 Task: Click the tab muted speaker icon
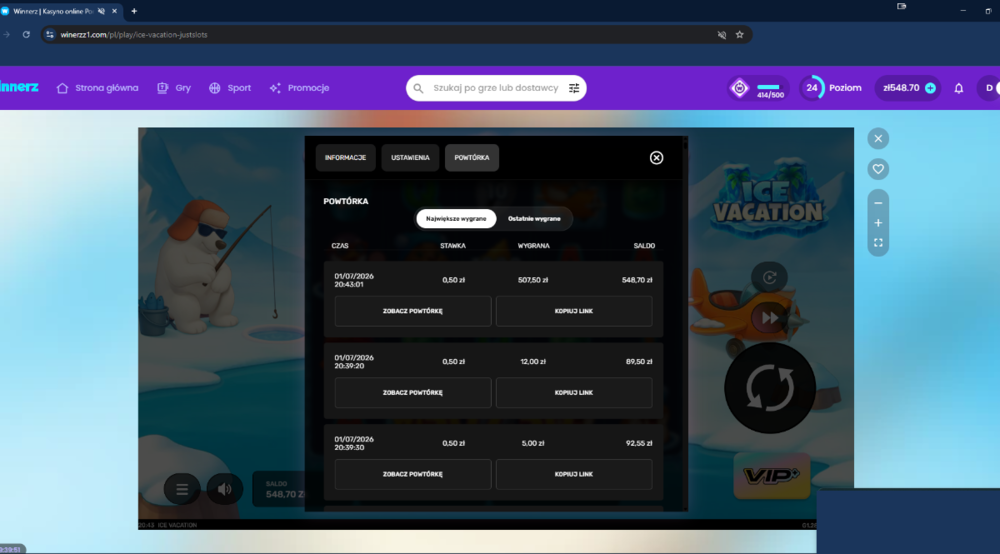point(101,11)
